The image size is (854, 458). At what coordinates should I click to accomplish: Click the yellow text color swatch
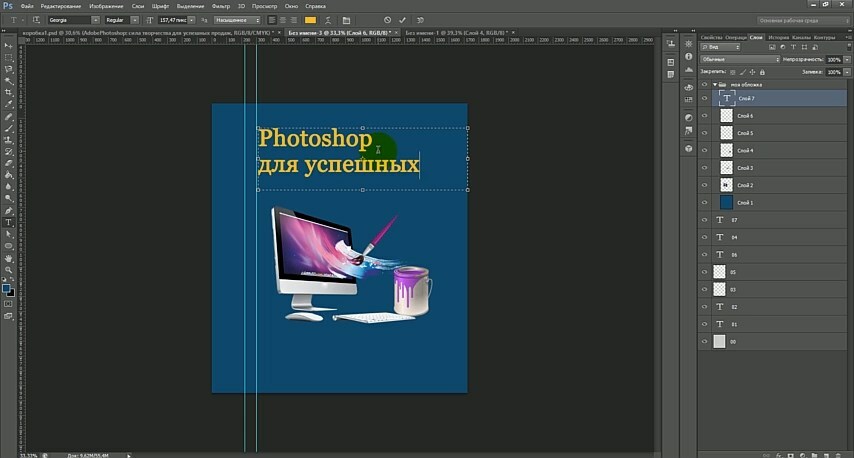tap(310, 20)
